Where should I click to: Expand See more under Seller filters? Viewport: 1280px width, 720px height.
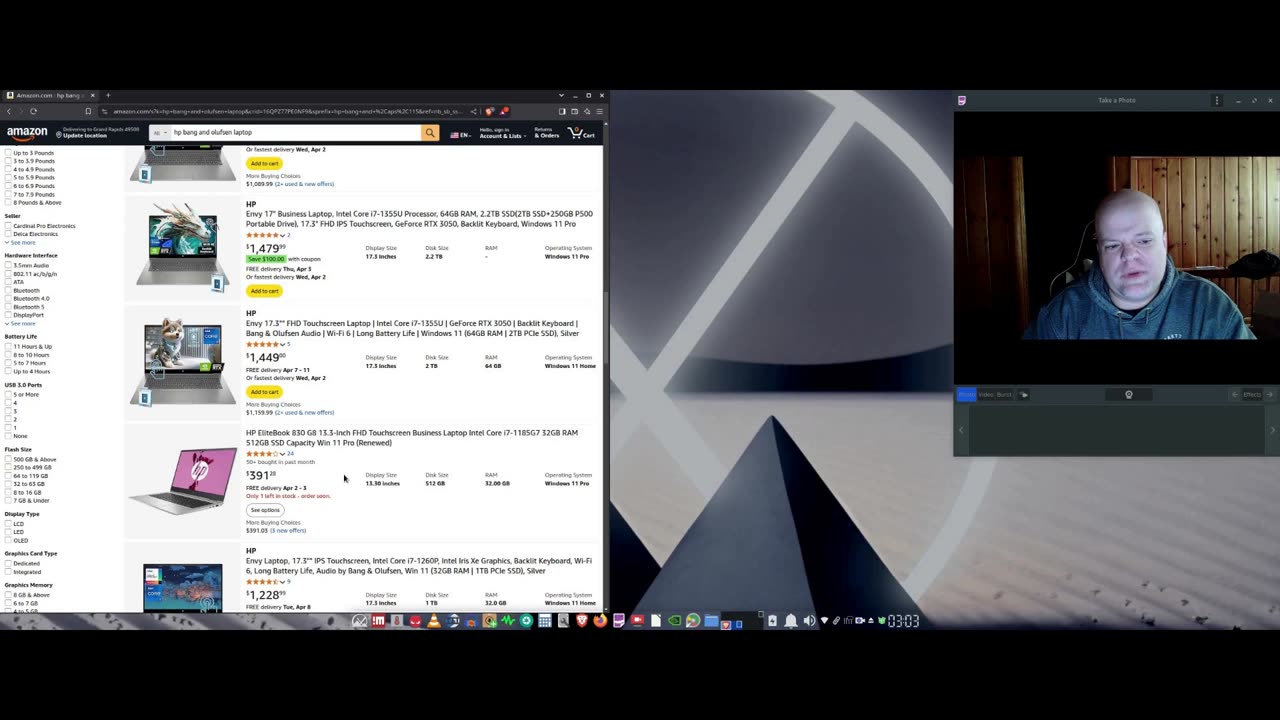point(20,242)
